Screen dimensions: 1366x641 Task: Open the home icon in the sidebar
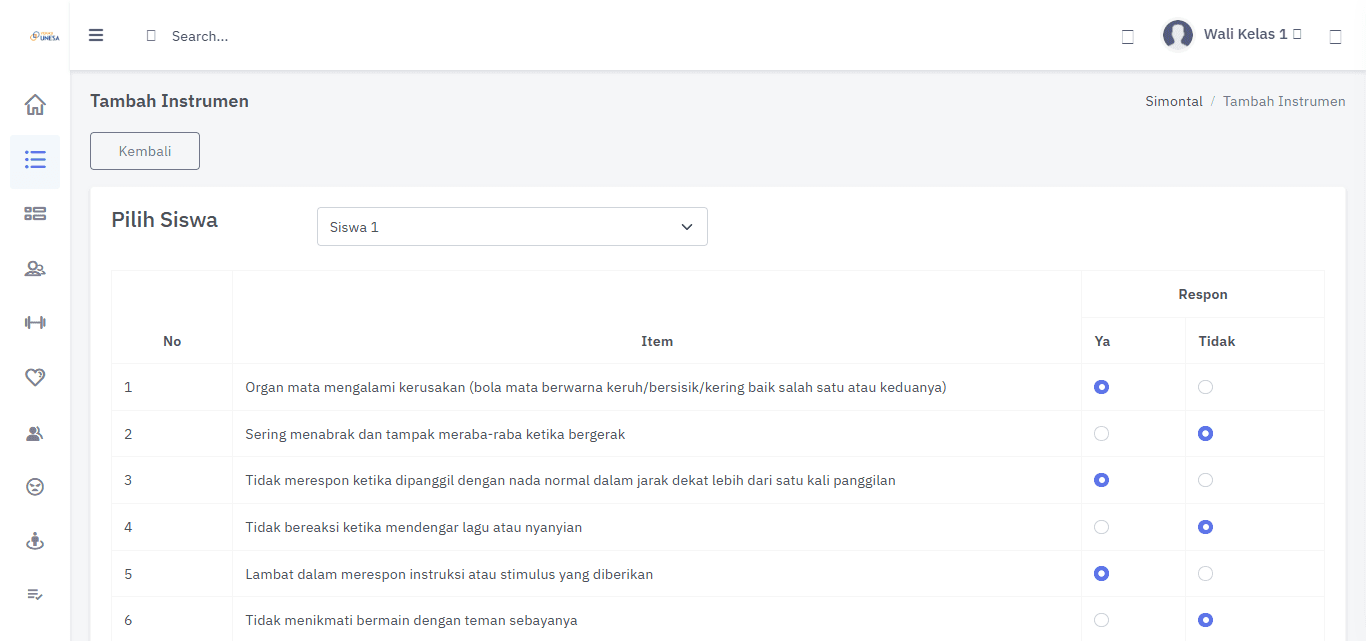pos(35,105)
